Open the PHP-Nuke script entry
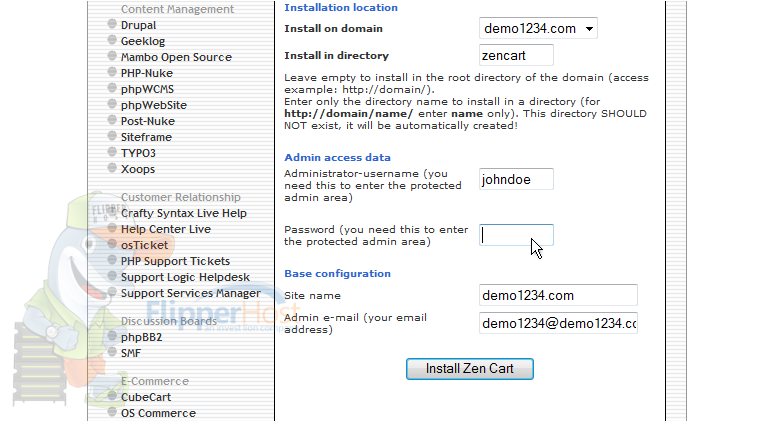This screenshot has height=422, width=776. coord(146,73)
